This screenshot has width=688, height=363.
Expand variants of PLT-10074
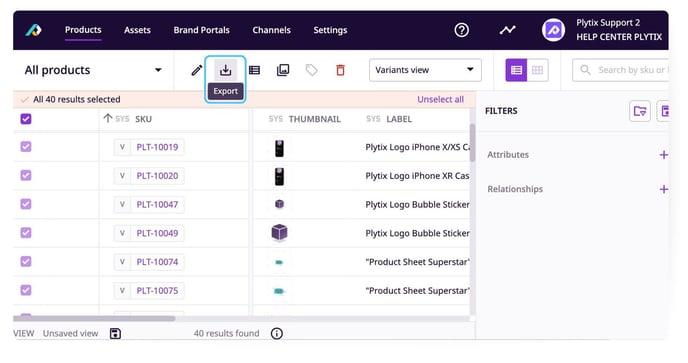pyautogui.click(x=122, y=262)
